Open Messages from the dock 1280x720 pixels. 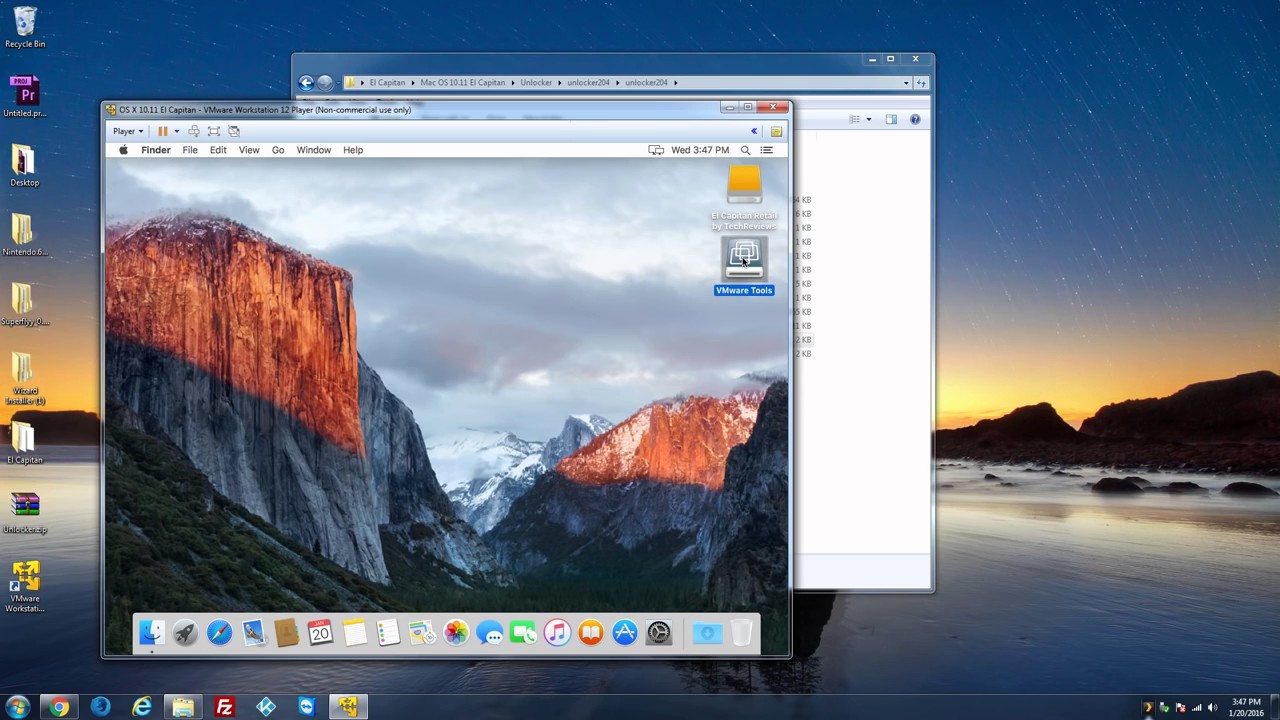coord(490,633)
